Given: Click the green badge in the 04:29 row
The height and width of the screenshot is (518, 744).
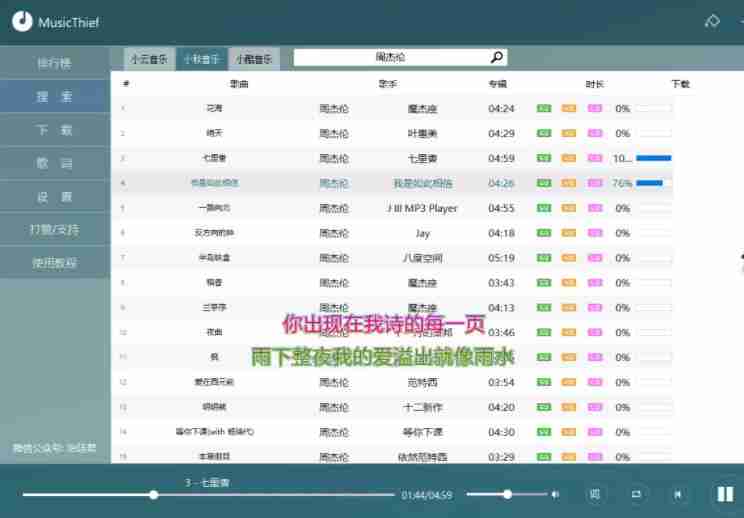Looking at the screenshot, I should (544, 133).
